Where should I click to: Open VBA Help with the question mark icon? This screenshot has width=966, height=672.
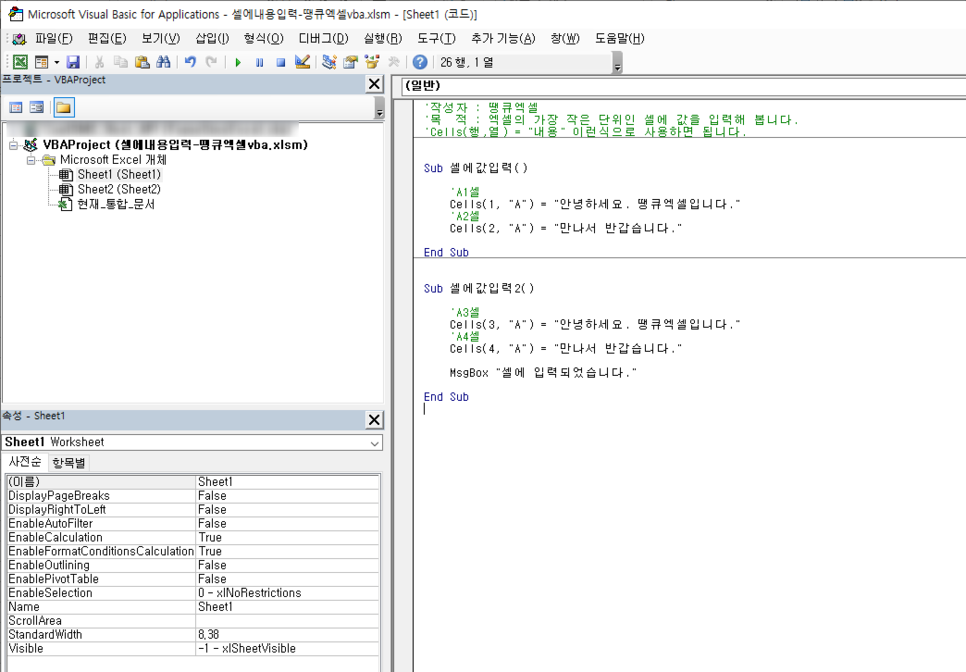click(420, 62)
